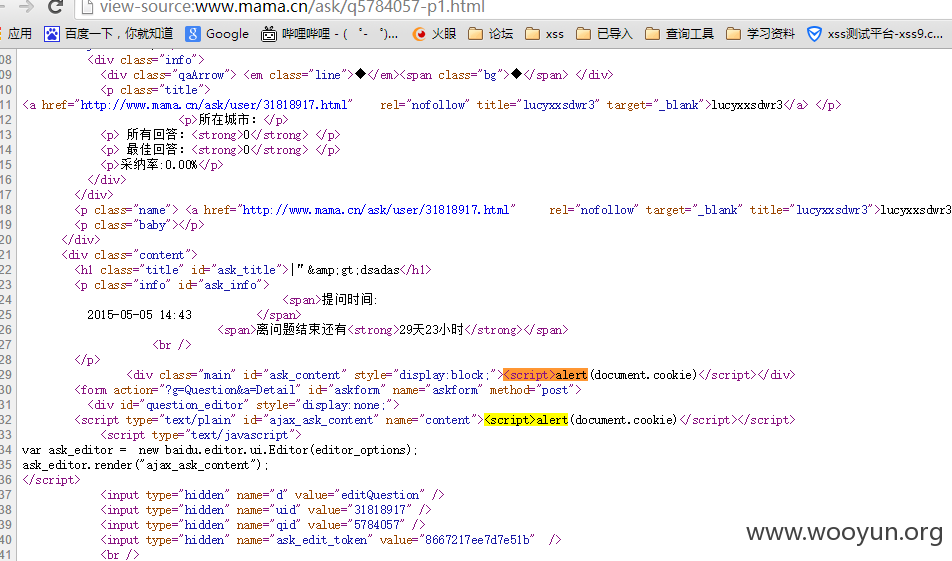Click the browser reload button

[55, 7]
